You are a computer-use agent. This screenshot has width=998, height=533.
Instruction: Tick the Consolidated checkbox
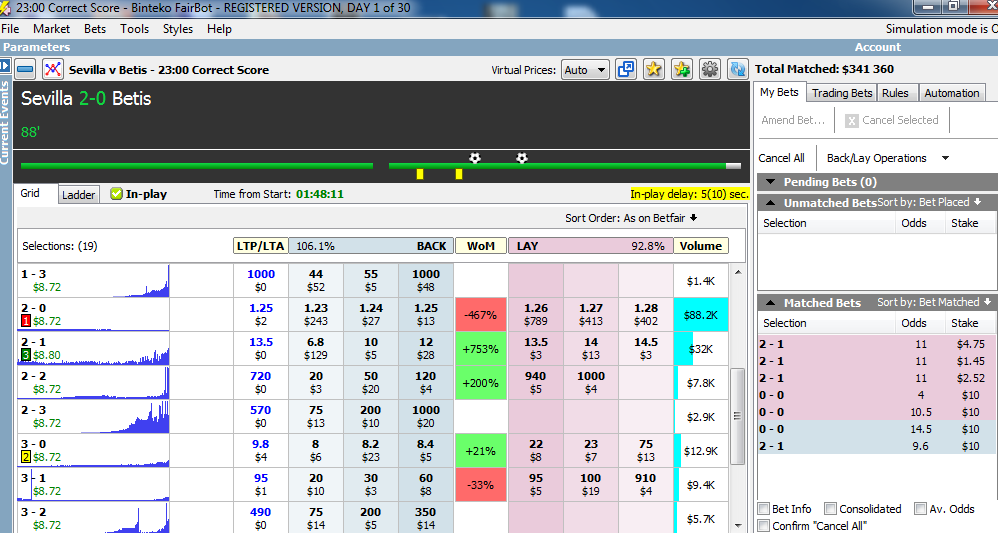coord(830,509)
